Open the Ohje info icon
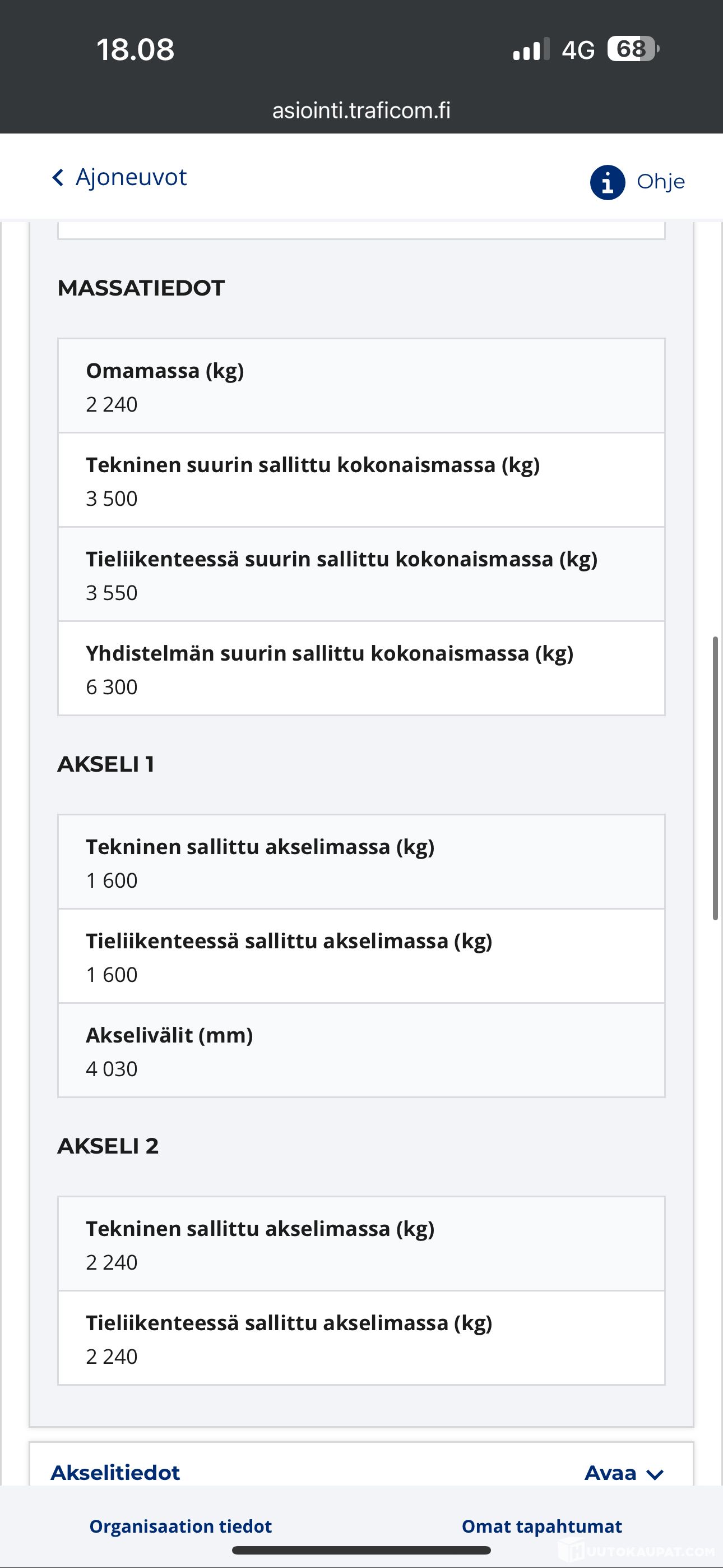 (607, 182)
